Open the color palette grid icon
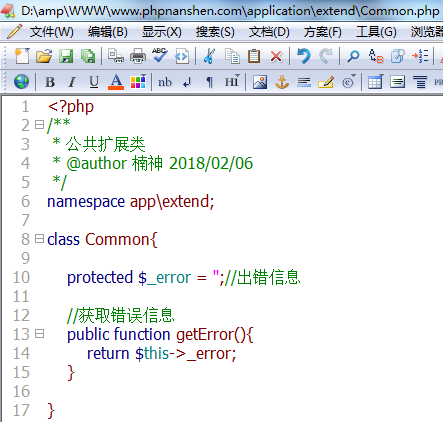 [138, 82]
